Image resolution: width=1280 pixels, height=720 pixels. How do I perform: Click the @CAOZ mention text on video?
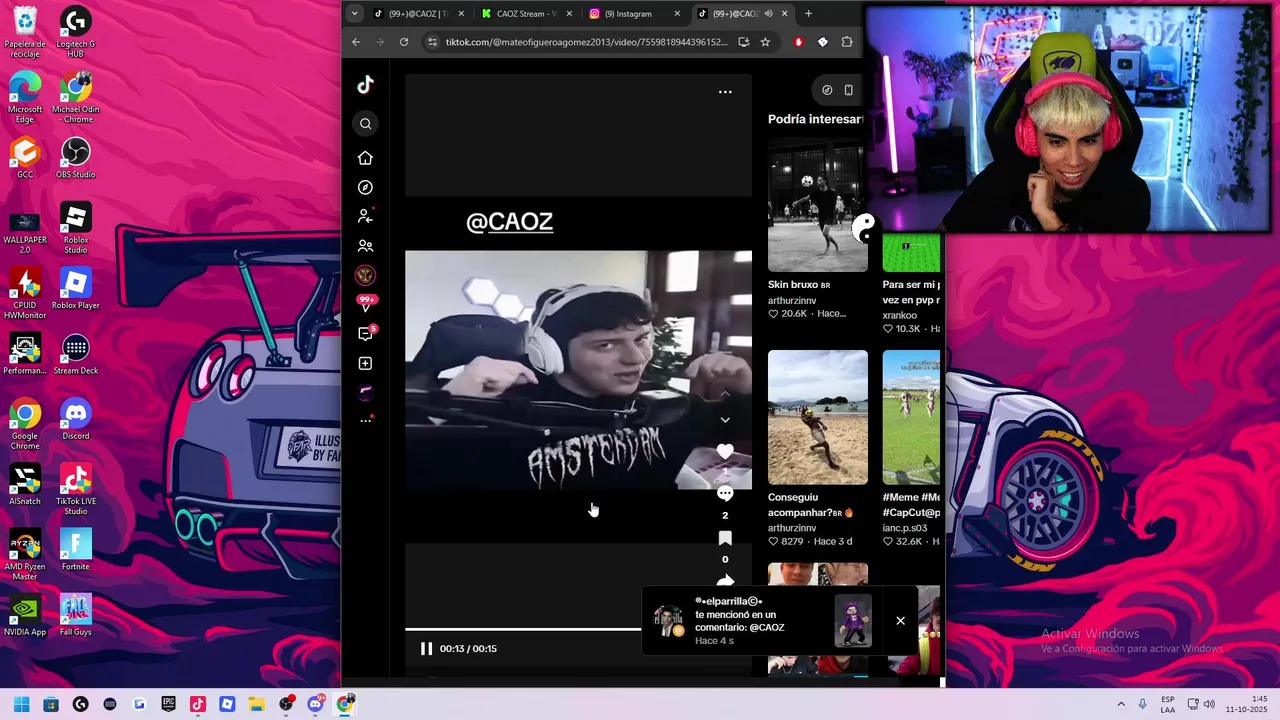pyautogui.click(x=509, y=222)
